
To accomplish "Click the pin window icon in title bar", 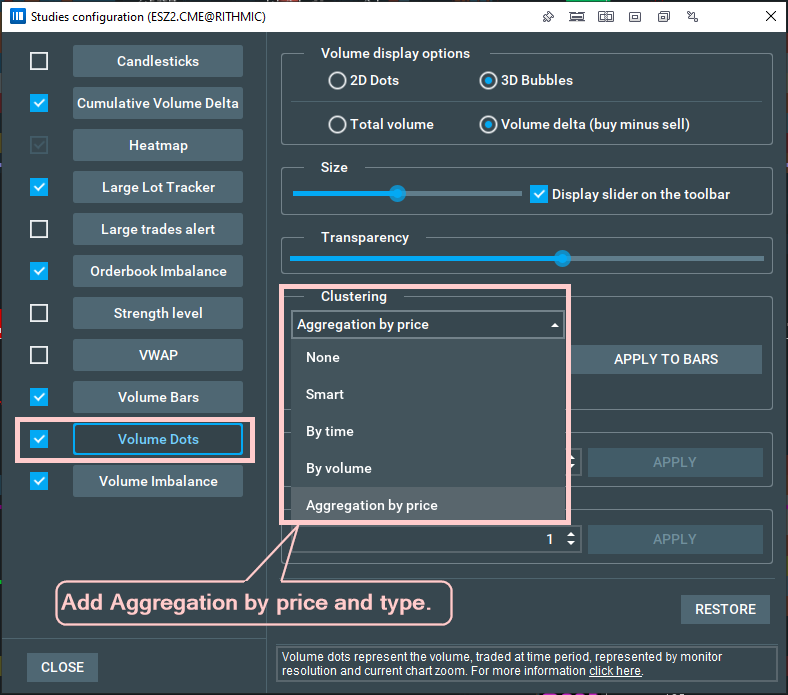I will [547, 17].
